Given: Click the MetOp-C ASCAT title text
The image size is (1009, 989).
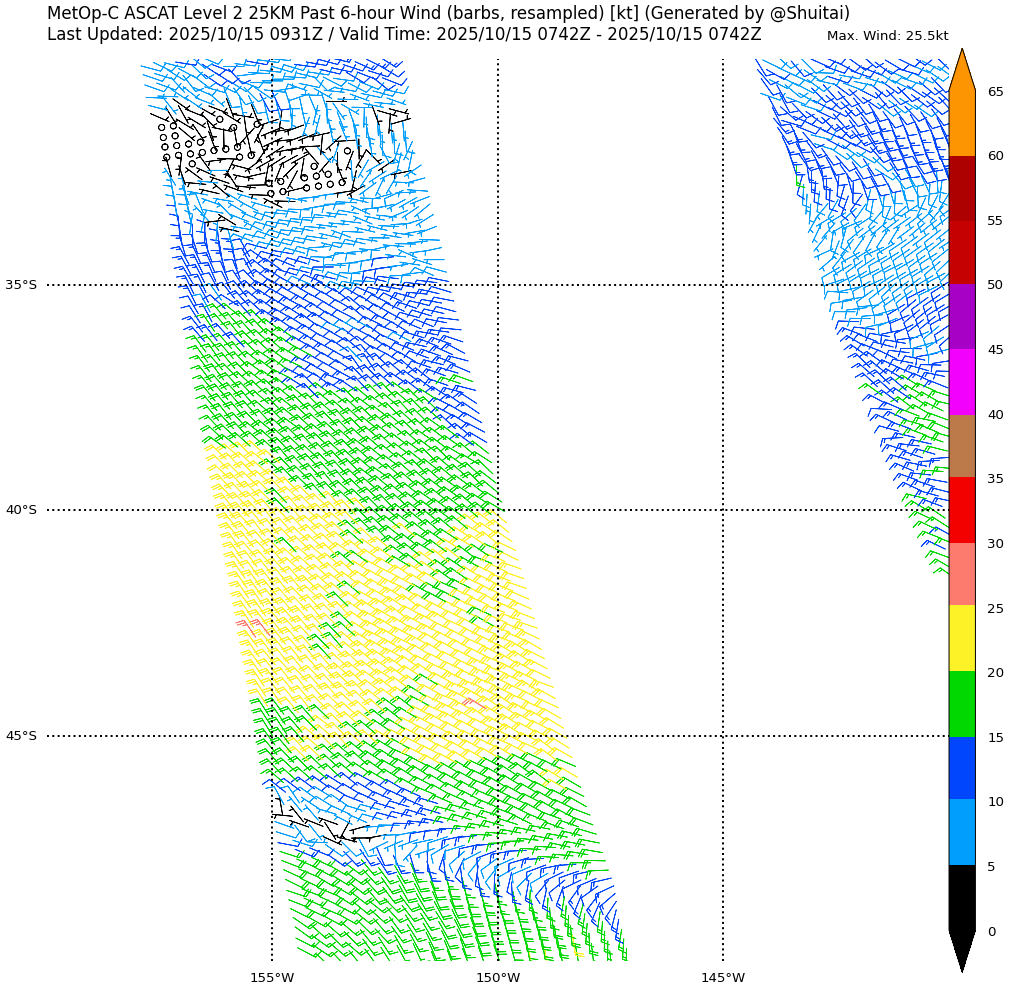Looking at the screenshot, I should tap(448, 13).
